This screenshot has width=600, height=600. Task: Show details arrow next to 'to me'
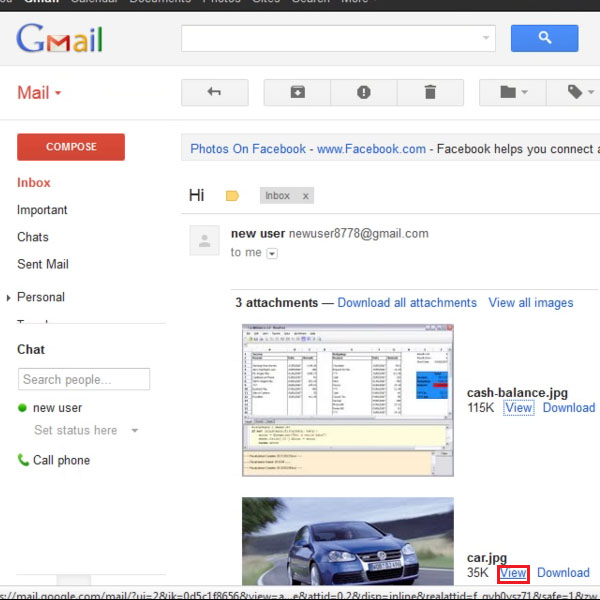coord(272,253)
